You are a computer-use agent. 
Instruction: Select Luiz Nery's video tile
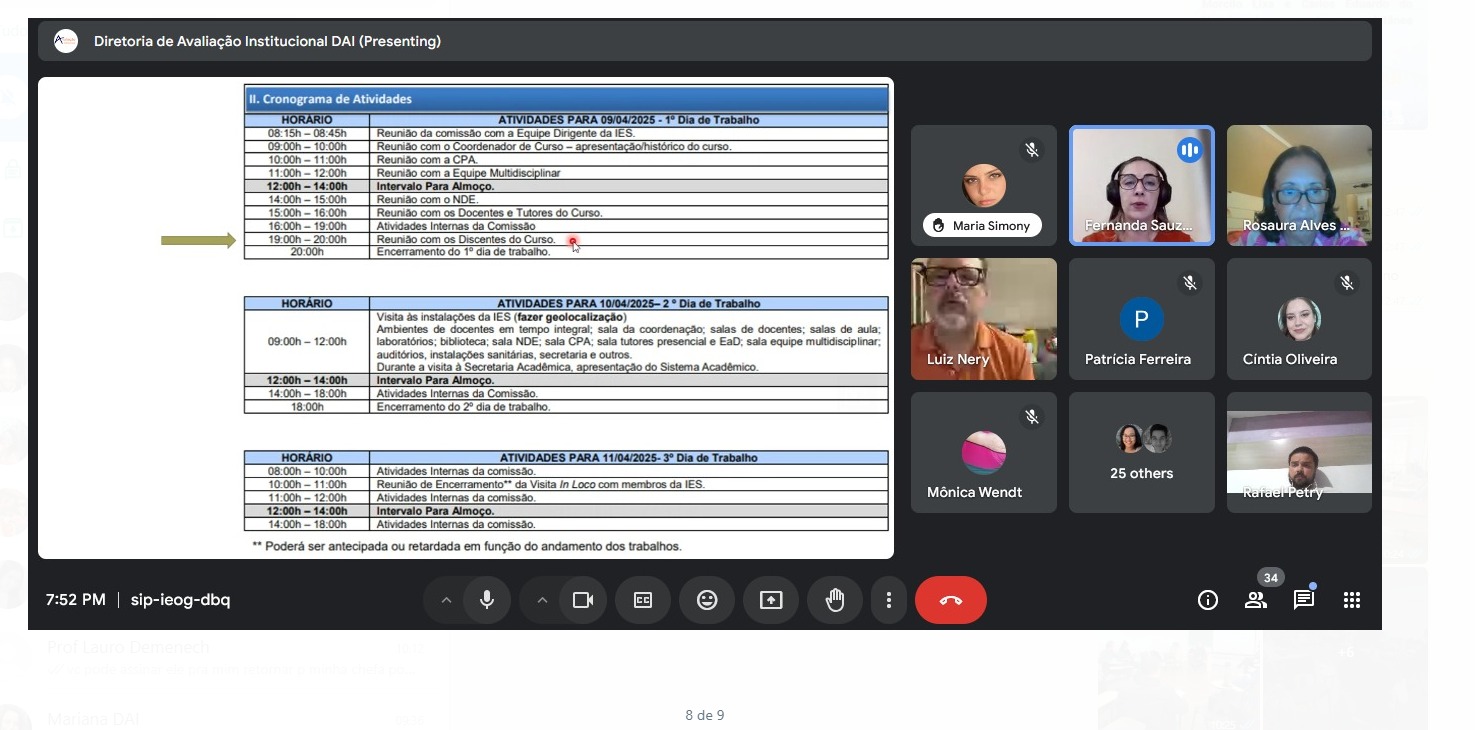click(x=983, y=318)
